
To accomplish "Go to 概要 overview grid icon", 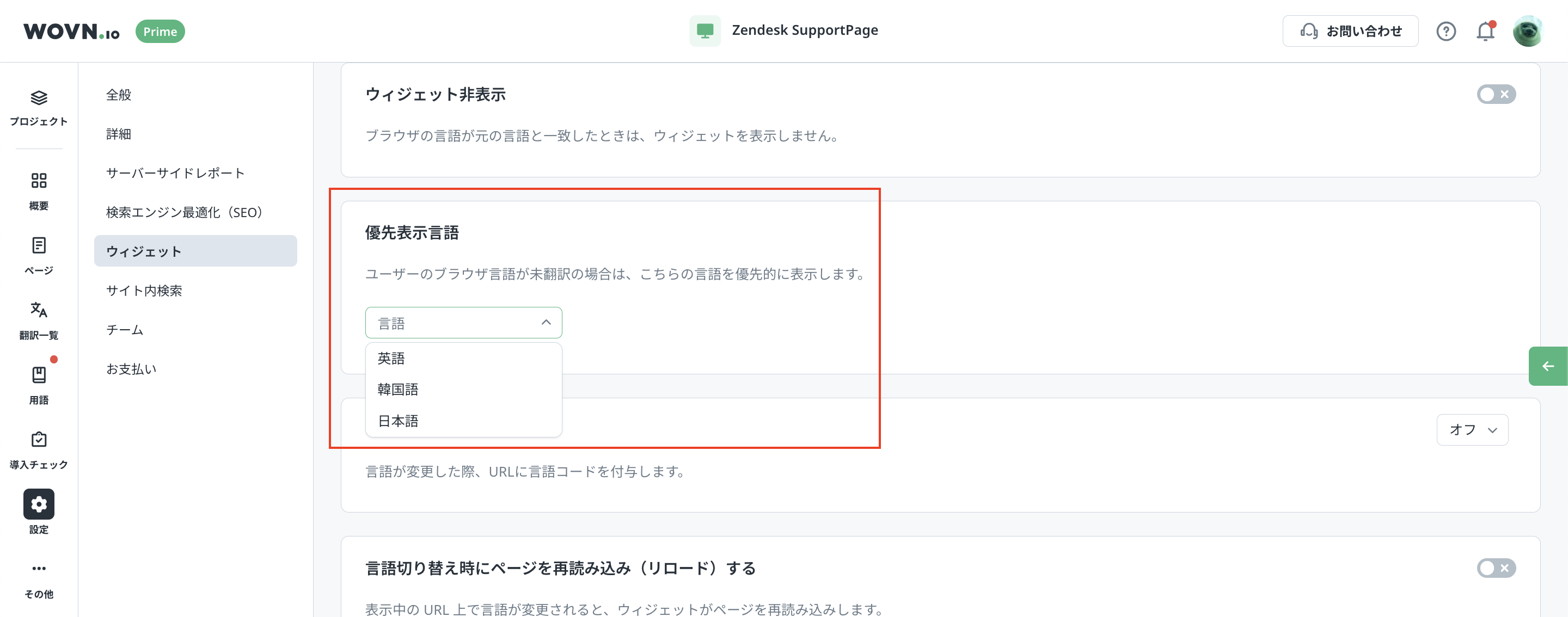I will coord(38,181).
